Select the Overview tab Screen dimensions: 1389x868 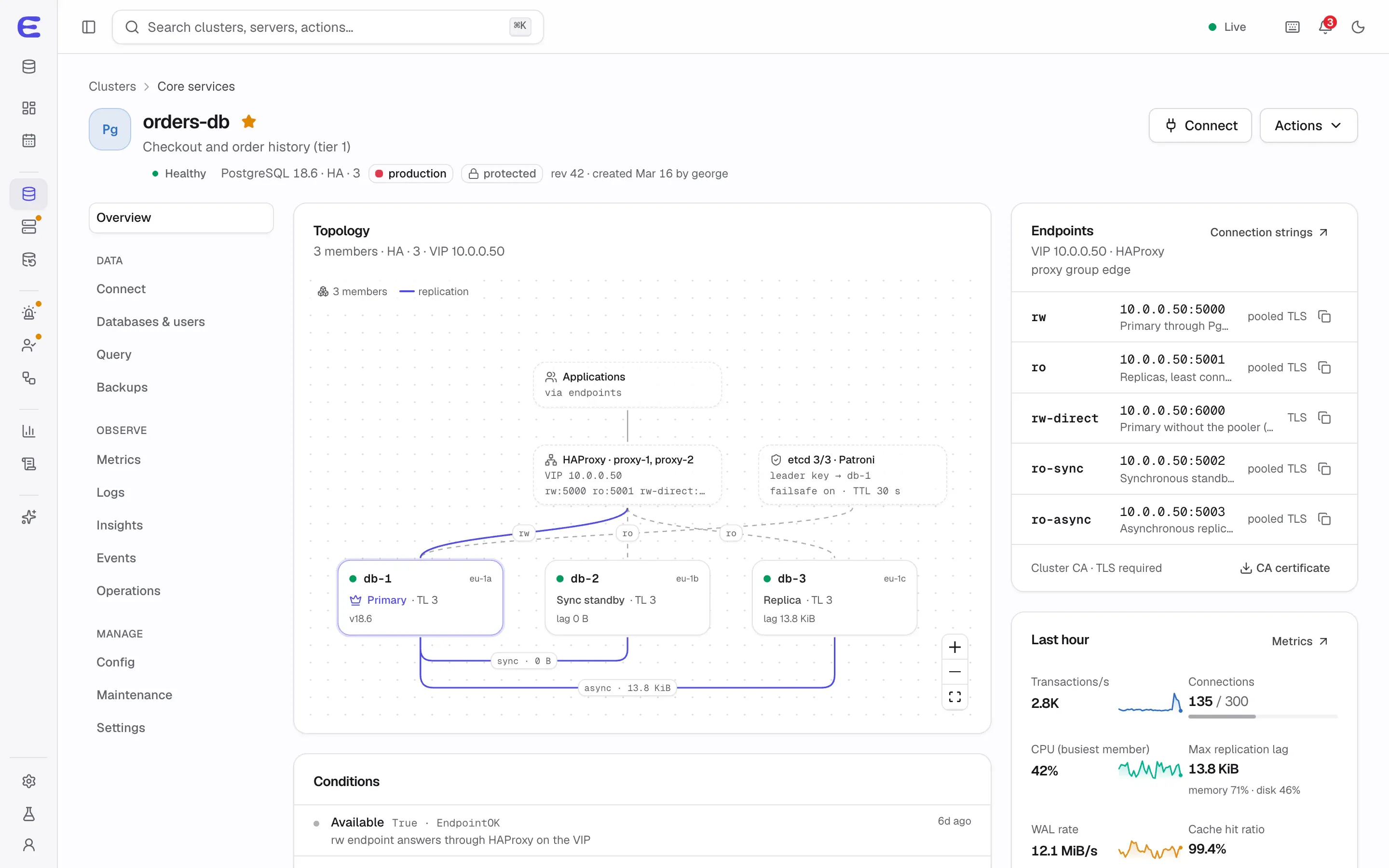point(181,217)
